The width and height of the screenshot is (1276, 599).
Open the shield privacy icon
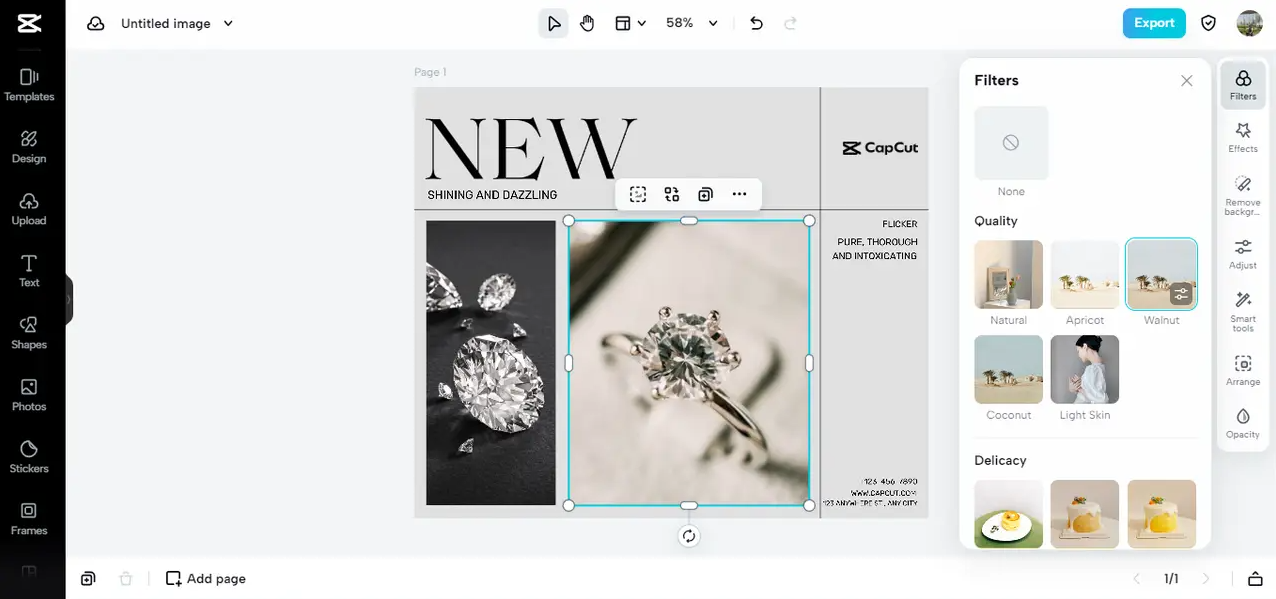pos(1209,23)
